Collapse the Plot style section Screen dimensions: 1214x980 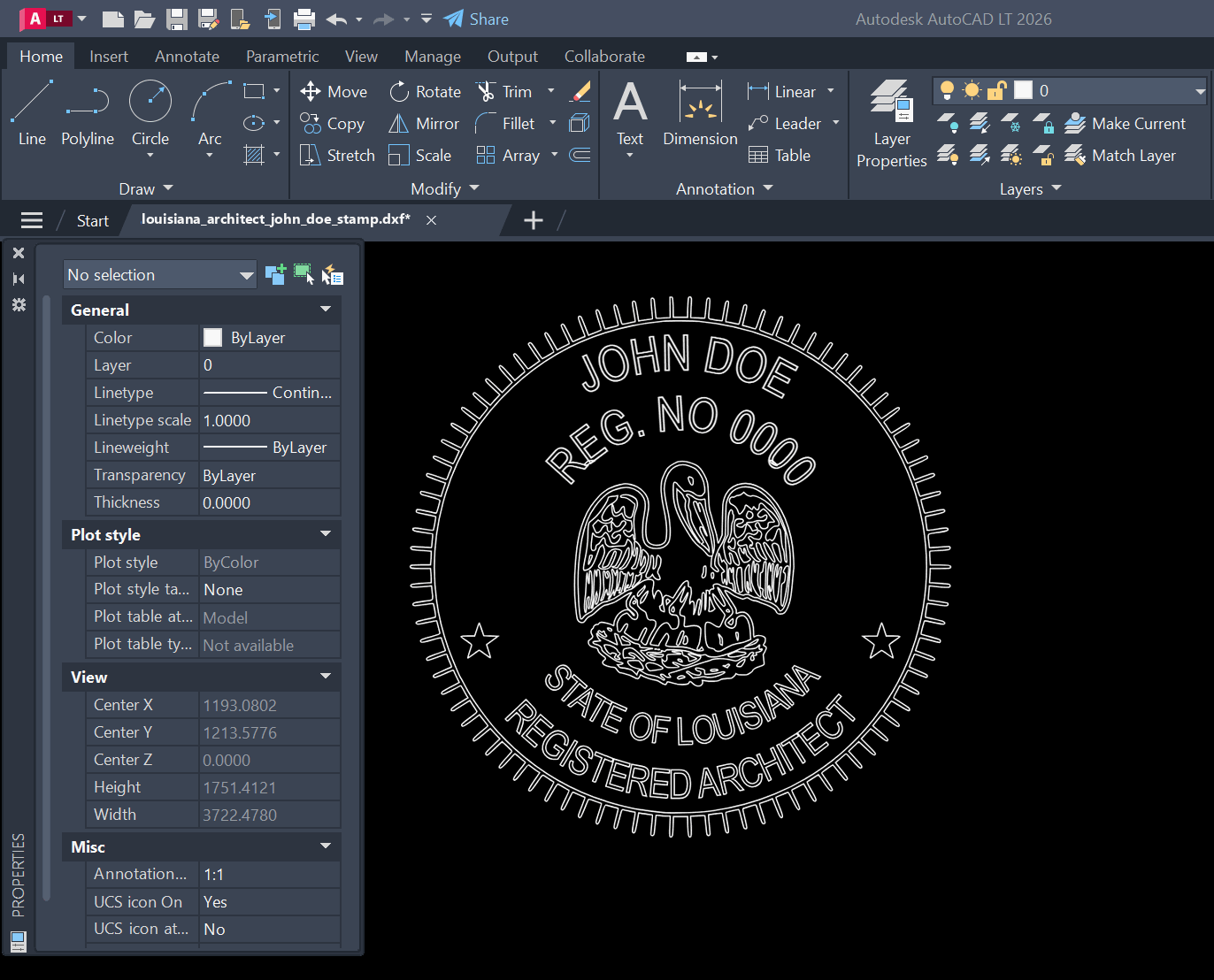pyautogui.click(x=326, y=534)
